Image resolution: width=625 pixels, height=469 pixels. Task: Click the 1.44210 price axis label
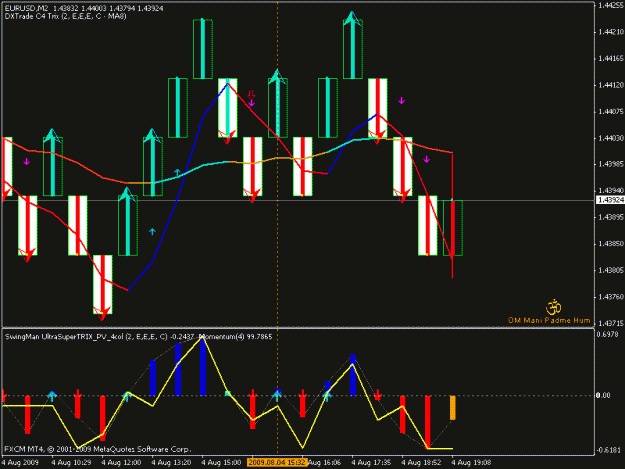(611, 32)
